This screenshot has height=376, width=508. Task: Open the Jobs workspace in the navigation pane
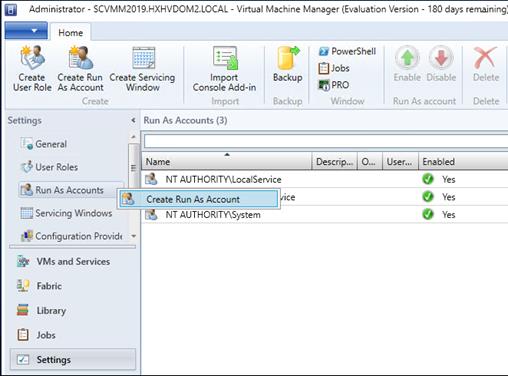point(73,335)
